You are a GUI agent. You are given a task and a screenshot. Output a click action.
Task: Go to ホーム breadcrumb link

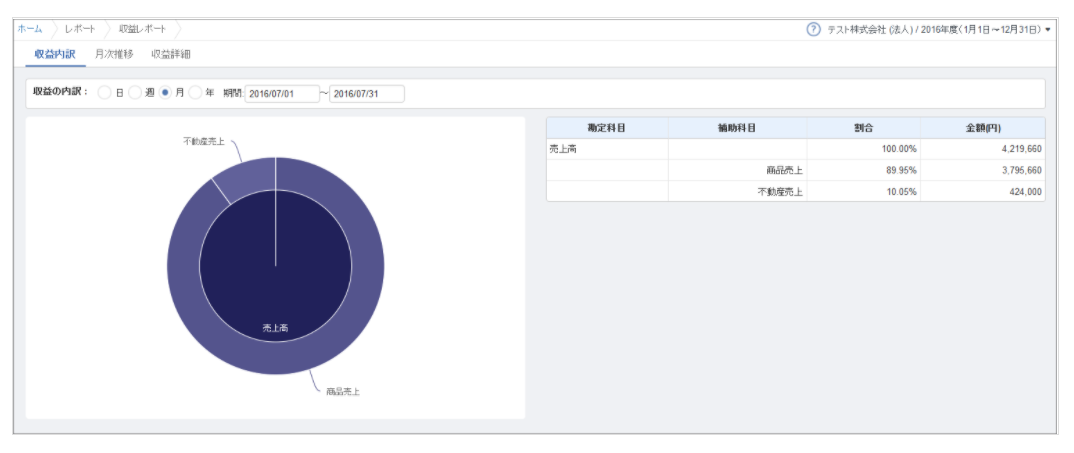point(30,29)
